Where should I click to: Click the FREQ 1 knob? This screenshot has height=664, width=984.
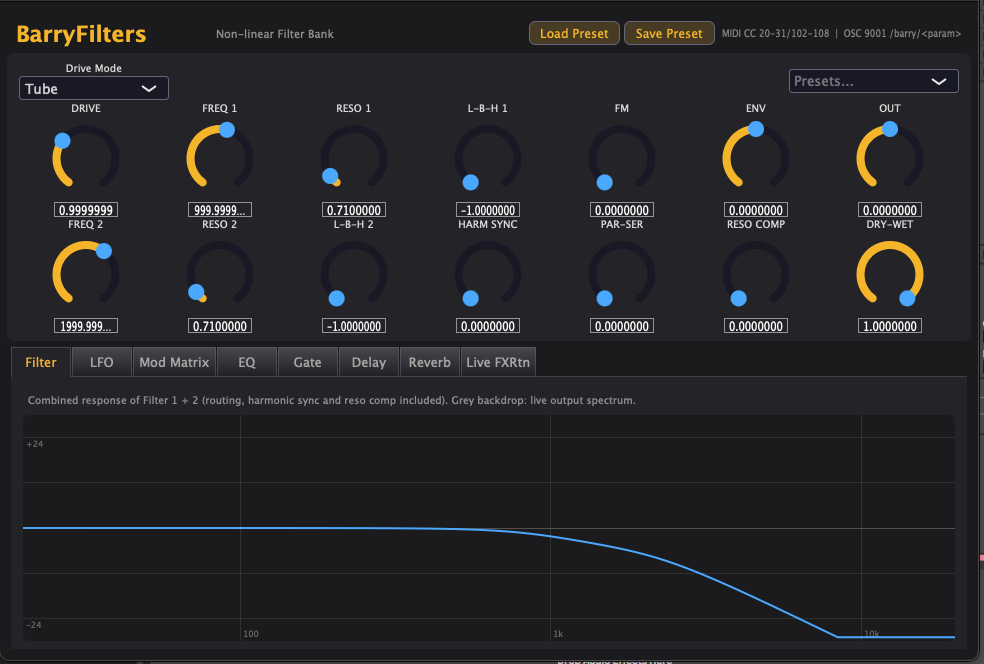tap(220, 158)
